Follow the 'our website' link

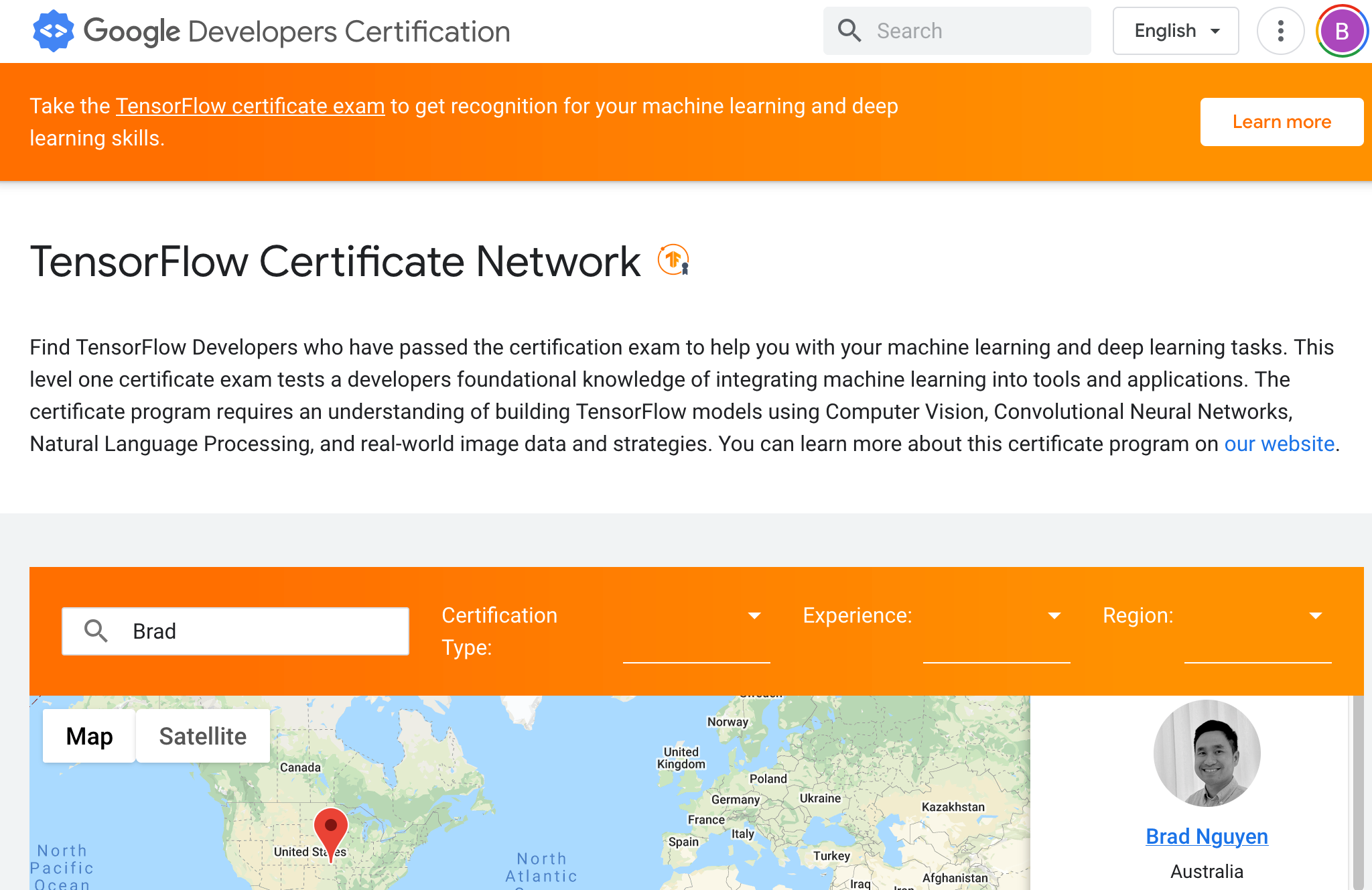pos(1280,444)
